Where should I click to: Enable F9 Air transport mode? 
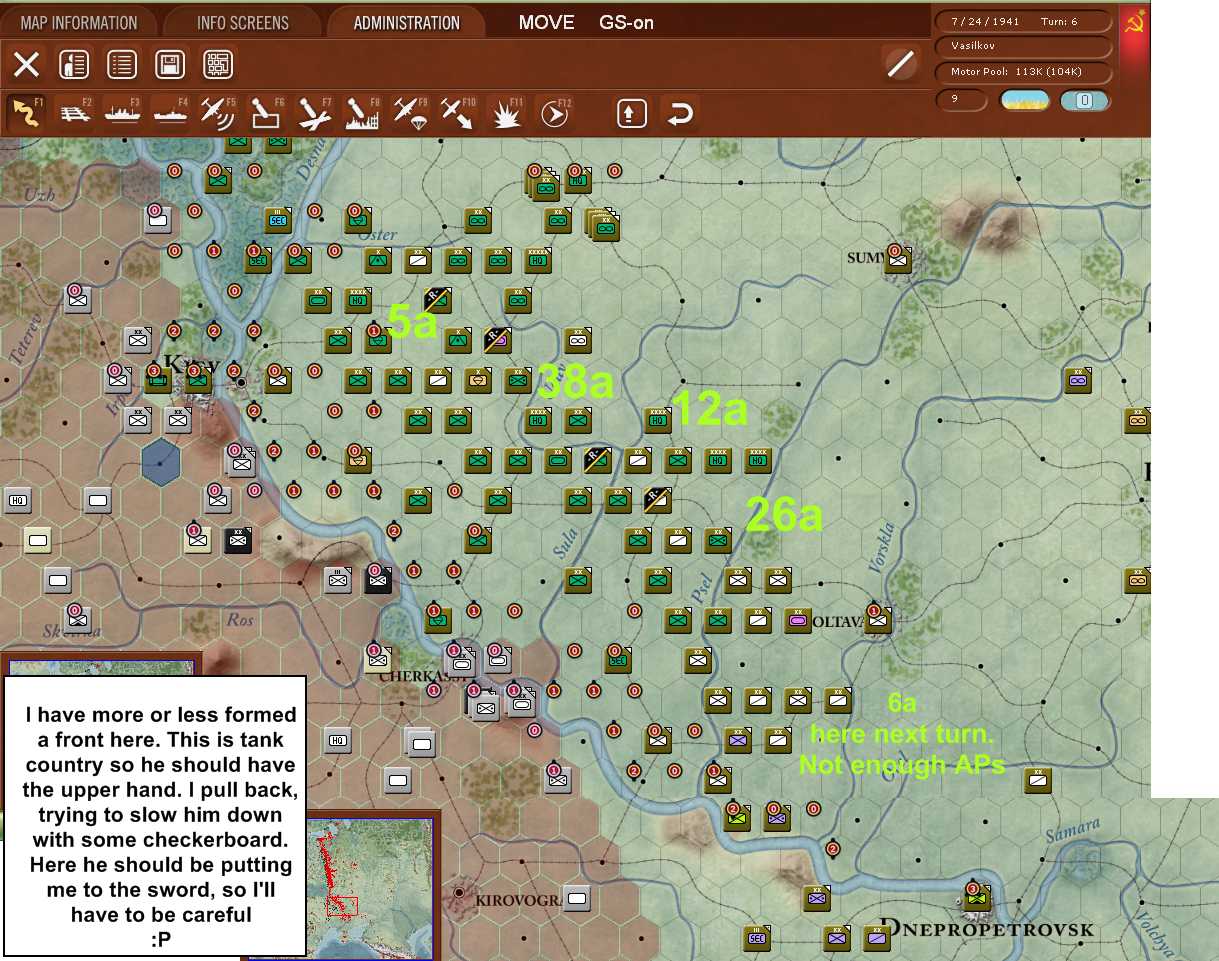tap(412, 113)
